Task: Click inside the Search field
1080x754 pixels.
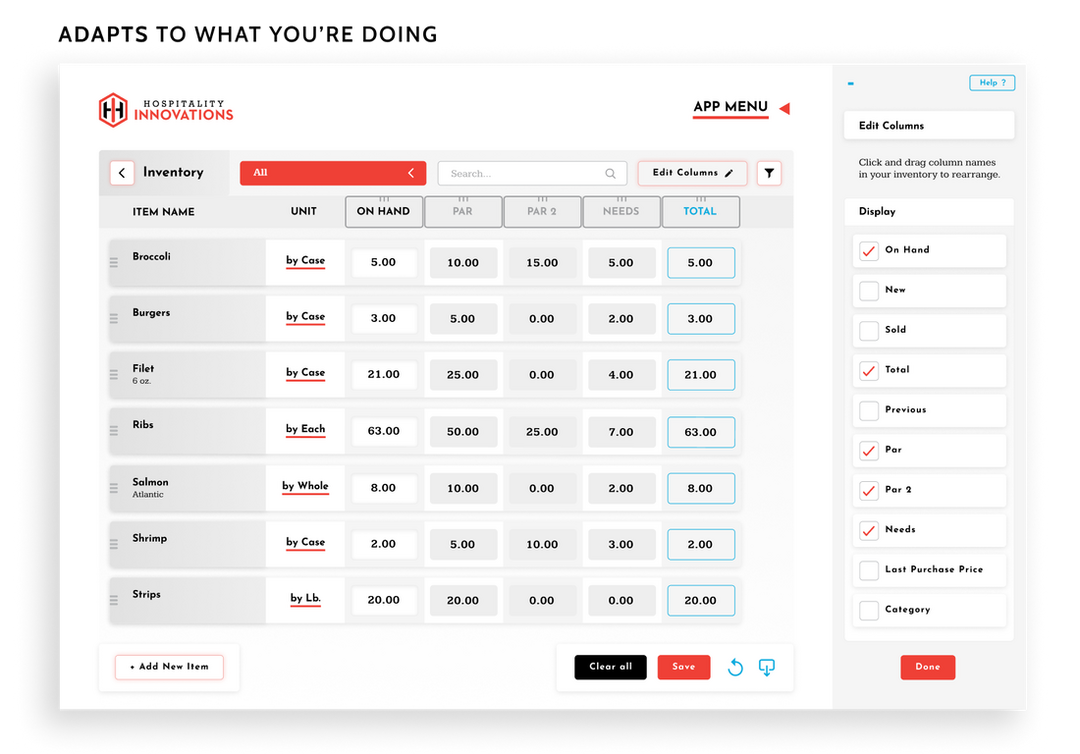Action: pyautogui.click(x=520, y=173)
